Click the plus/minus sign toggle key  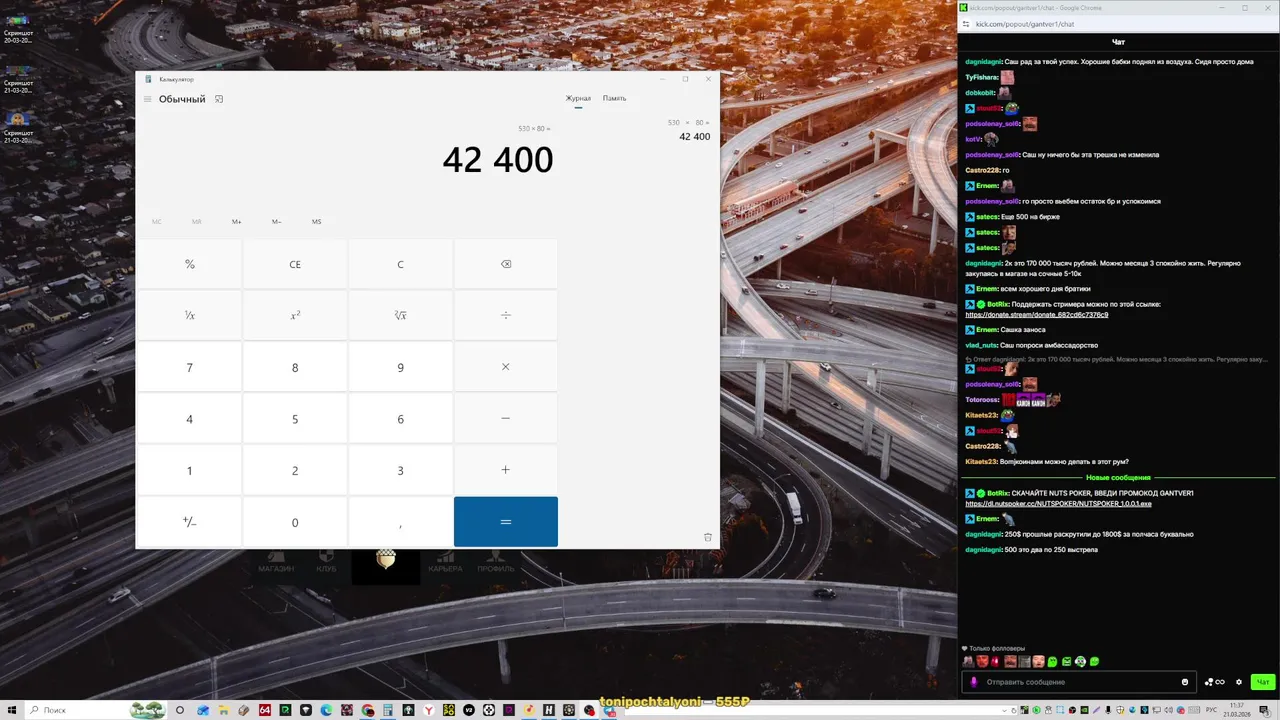pyautogui.click(x=190, y=522)
